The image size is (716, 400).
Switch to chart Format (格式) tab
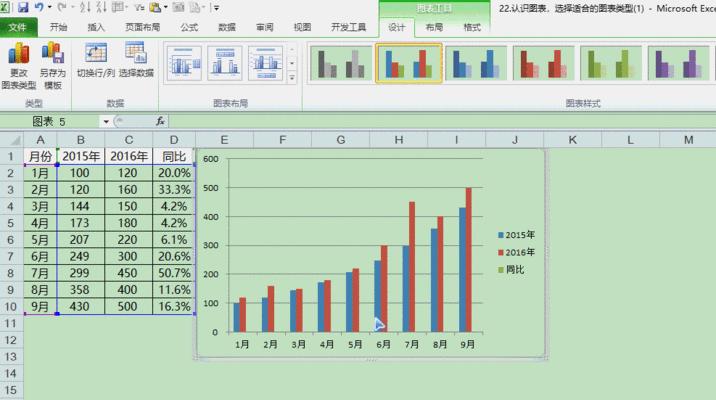point(472,27)
